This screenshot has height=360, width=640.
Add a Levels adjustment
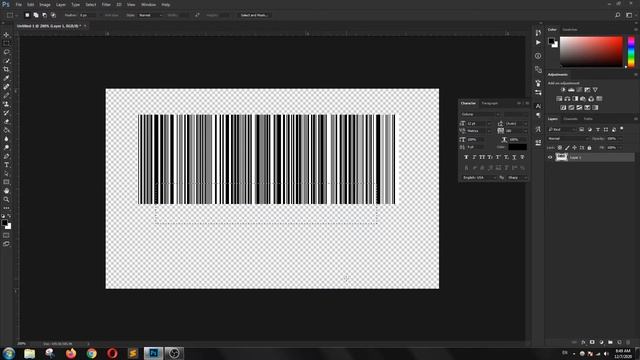571,90
